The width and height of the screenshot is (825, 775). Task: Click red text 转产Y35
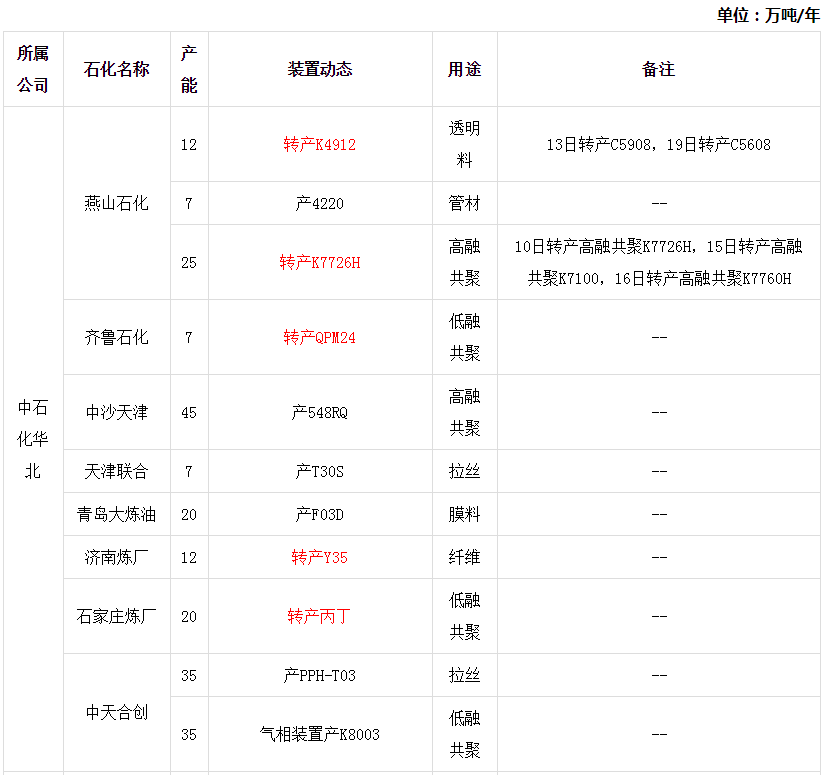tap(320, 557)
